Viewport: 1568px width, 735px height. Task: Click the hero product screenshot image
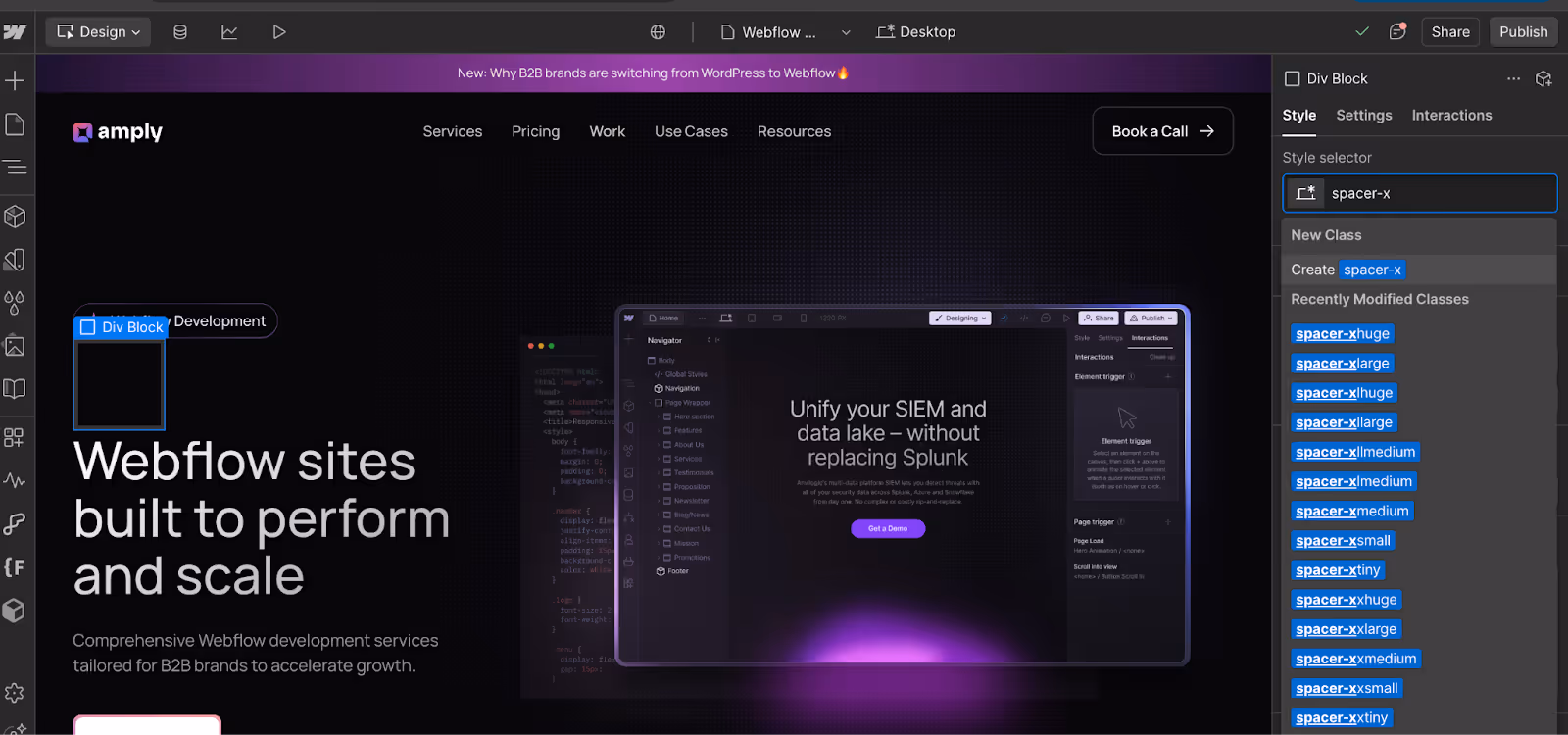point(902,486)
